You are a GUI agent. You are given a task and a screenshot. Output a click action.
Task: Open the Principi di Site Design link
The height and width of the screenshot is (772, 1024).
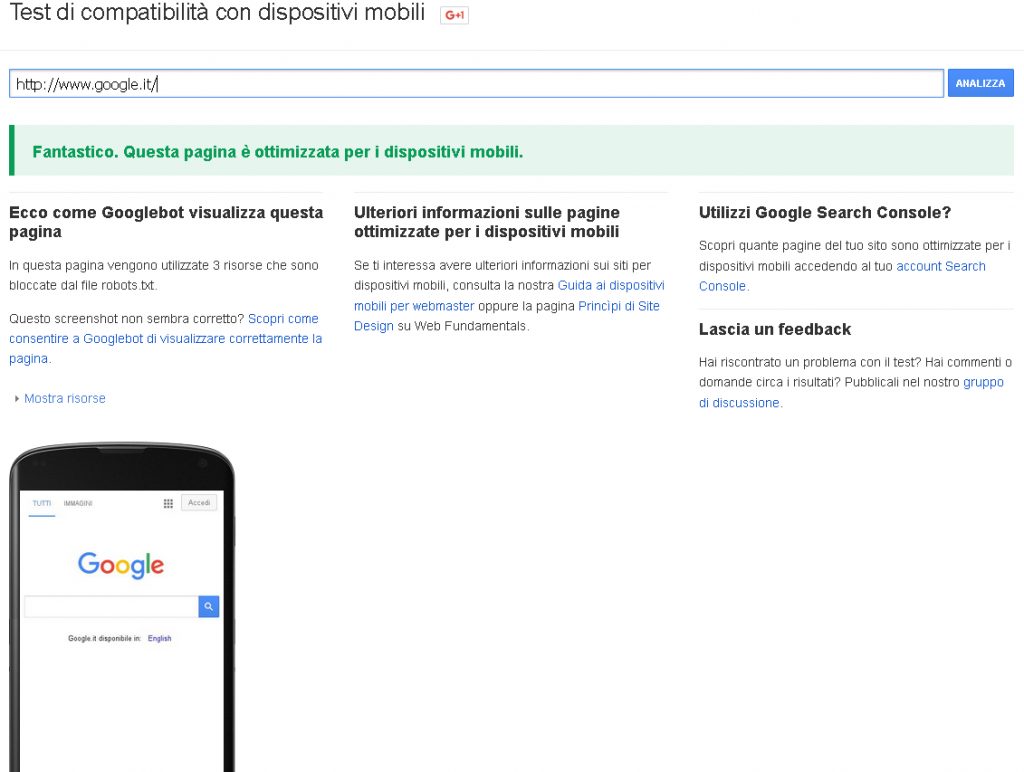507,315
